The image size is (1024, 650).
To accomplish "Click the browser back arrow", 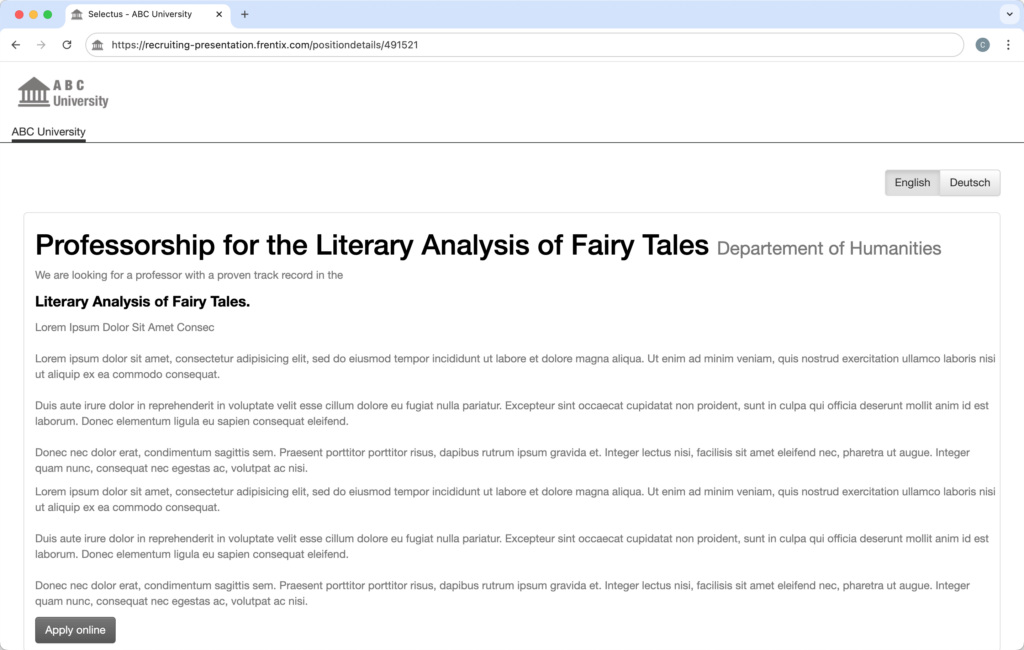I will [16, 45].
